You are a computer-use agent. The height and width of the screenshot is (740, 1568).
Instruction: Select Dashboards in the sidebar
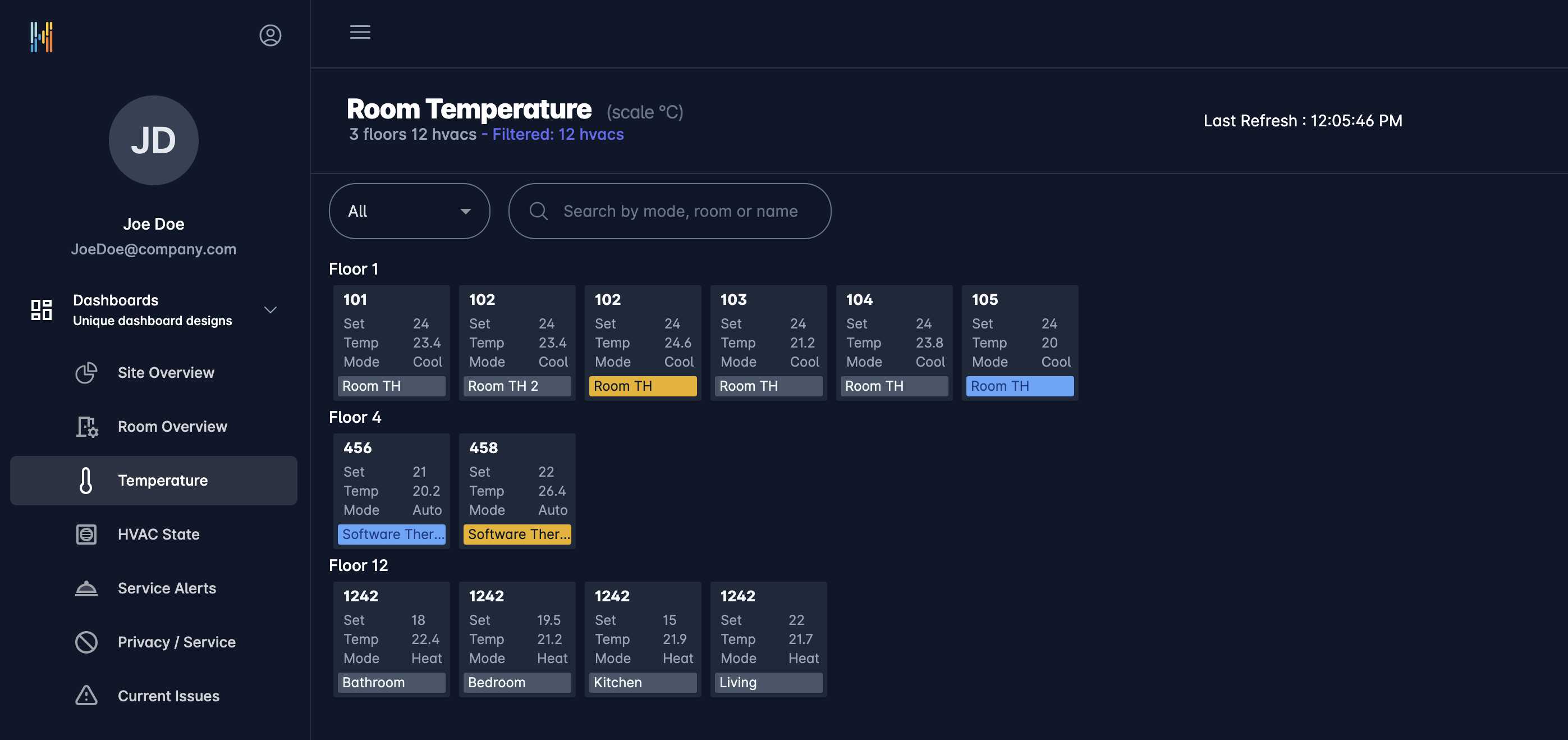(x=116, y=300)
